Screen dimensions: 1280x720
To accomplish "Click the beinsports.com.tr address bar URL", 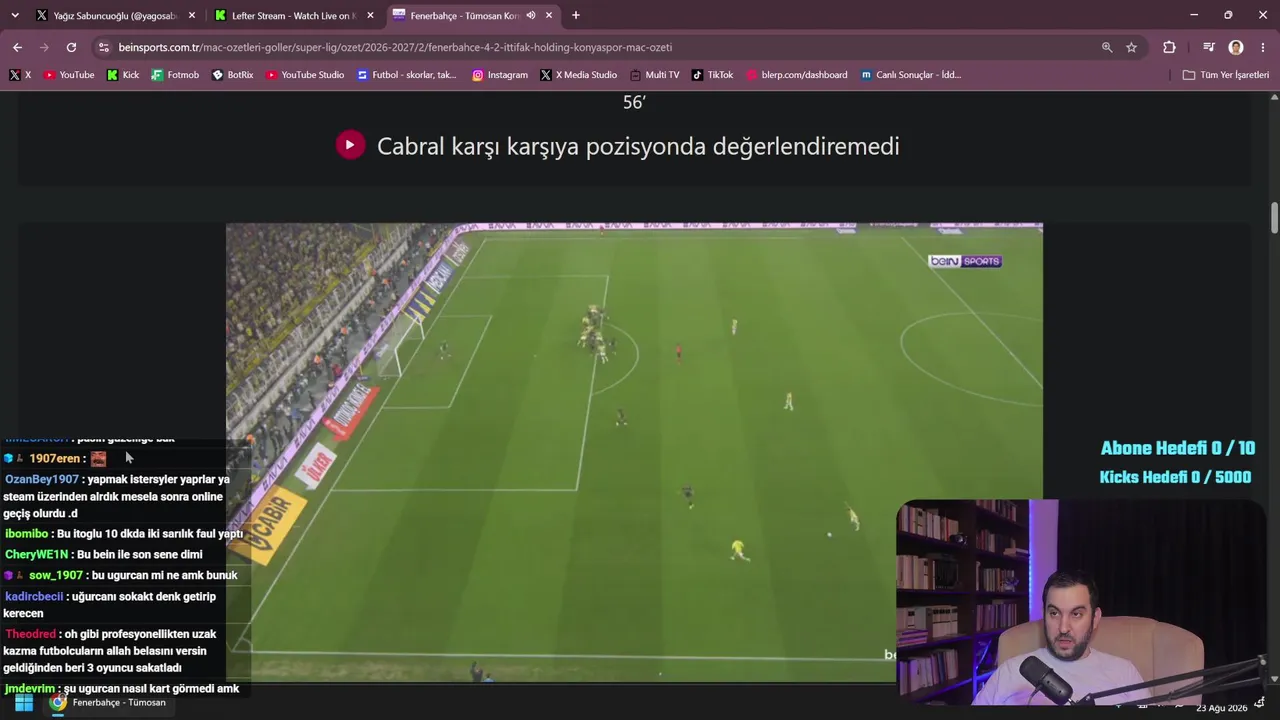I will pos(395,47).
